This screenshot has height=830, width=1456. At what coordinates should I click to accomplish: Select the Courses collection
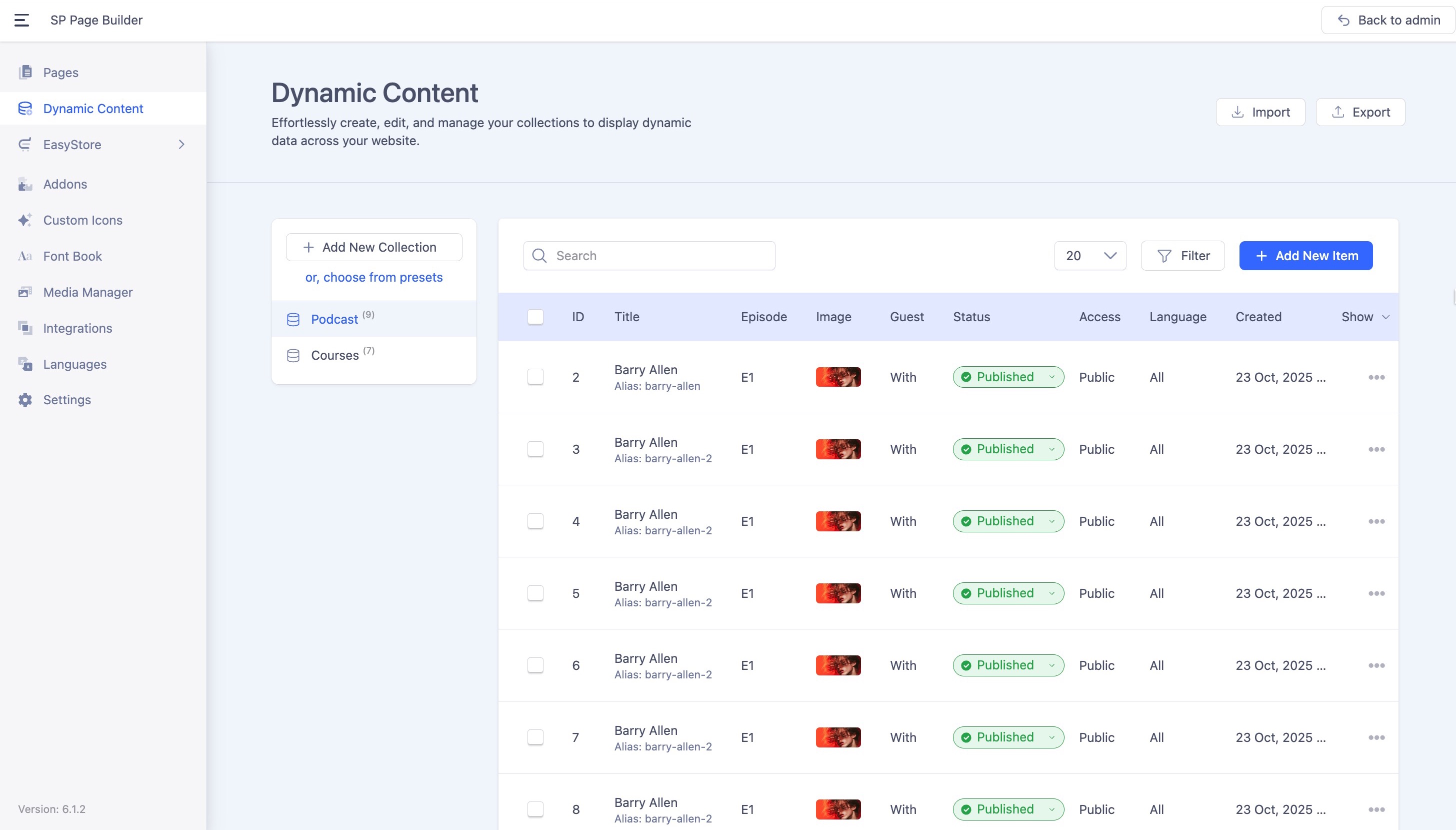point(335,355)
